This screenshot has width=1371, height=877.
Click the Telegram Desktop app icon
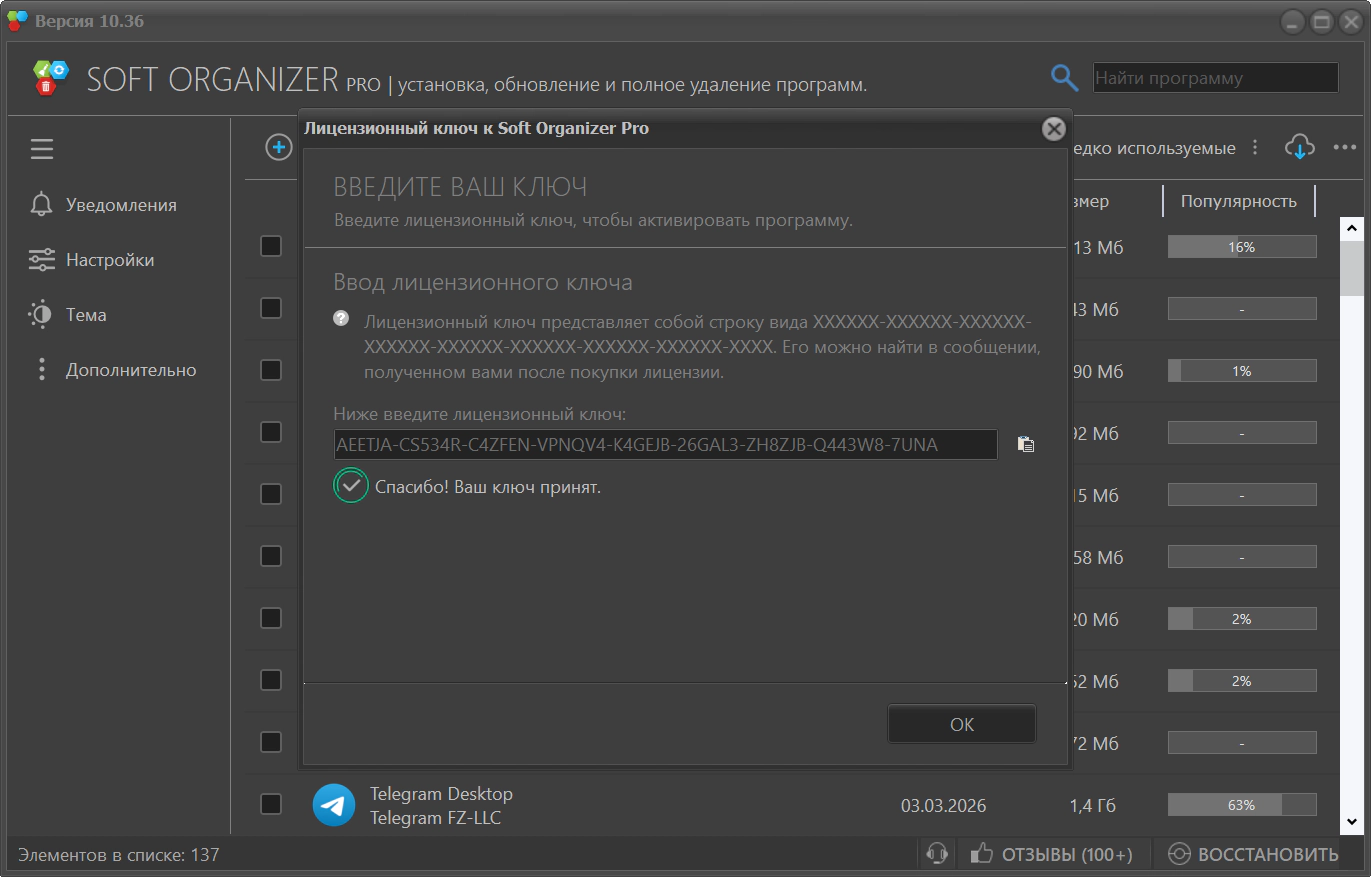333,805
